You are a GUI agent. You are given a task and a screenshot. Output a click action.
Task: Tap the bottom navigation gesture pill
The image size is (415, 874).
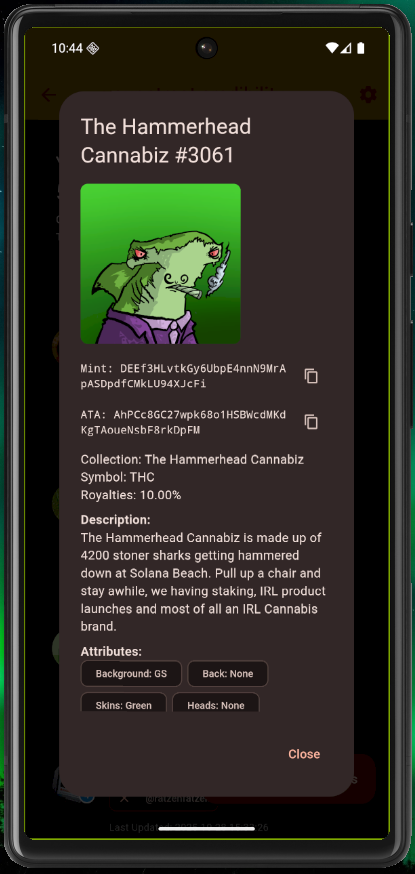pos(207,828)
